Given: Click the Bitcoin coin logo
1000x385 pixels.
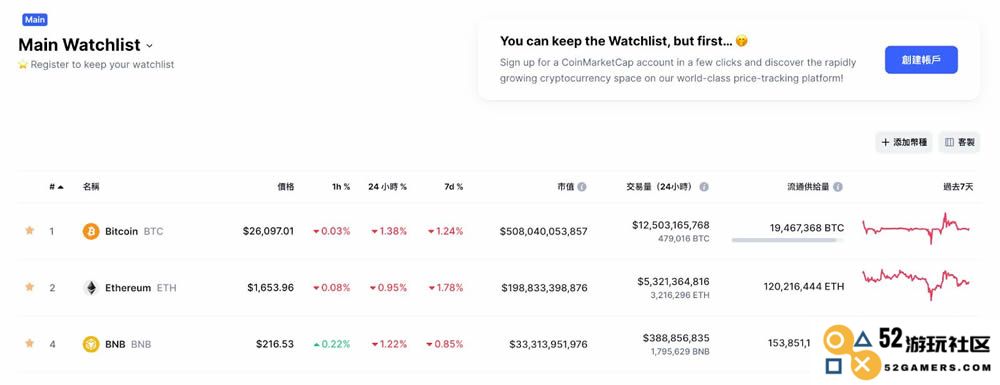Looking at the screenshot, I should click(x=91, y=231).
